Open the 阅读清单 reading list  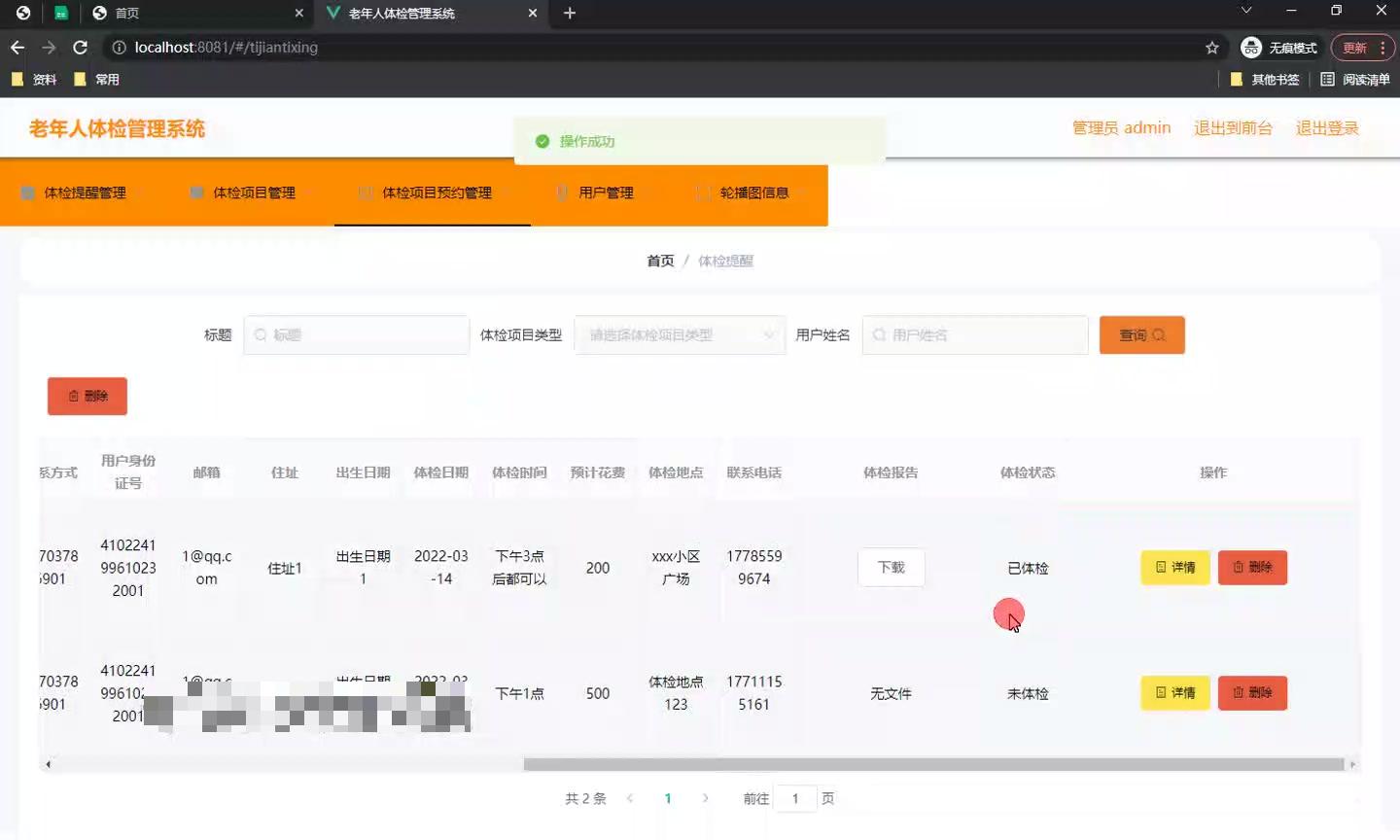coord(1355,80)
